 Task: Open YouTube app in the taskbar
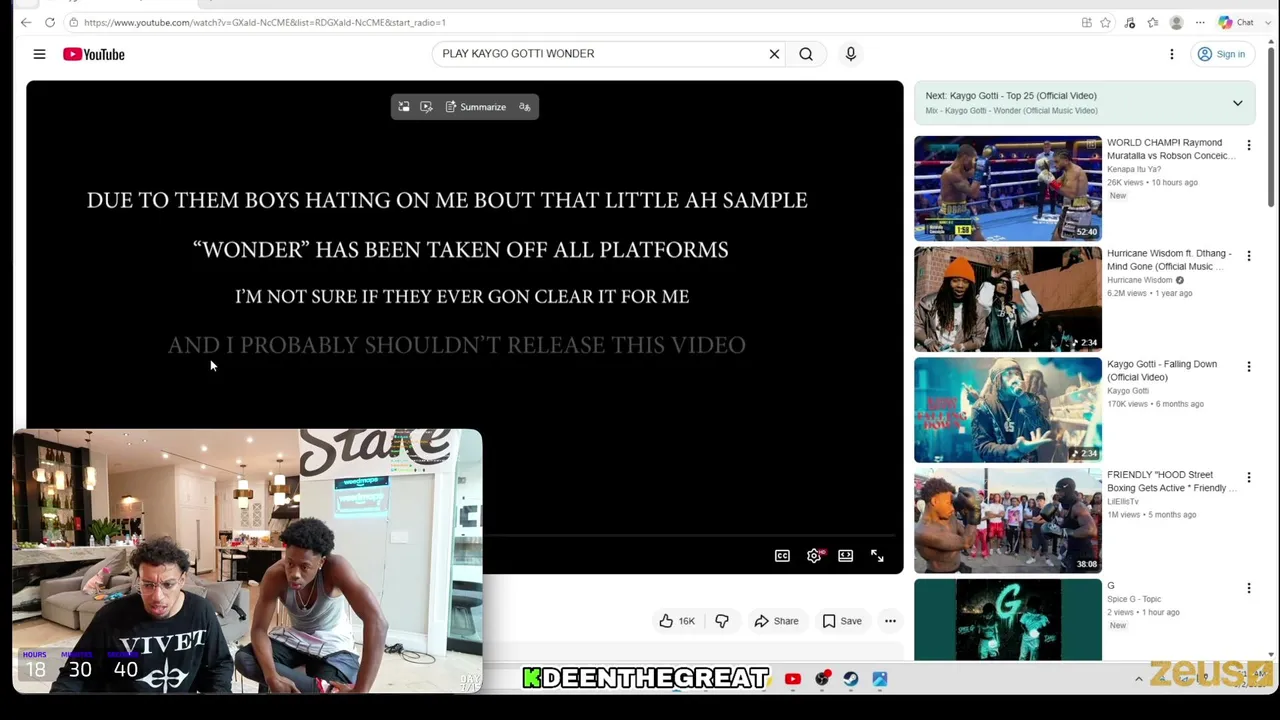point(793,680)
